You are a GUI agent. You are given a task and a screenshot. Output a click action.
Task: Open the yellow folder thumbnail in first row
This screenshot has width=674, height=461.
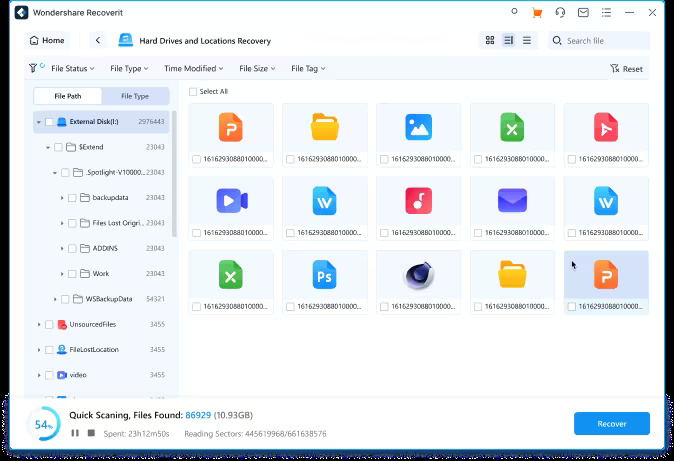(x=325, y=127)
